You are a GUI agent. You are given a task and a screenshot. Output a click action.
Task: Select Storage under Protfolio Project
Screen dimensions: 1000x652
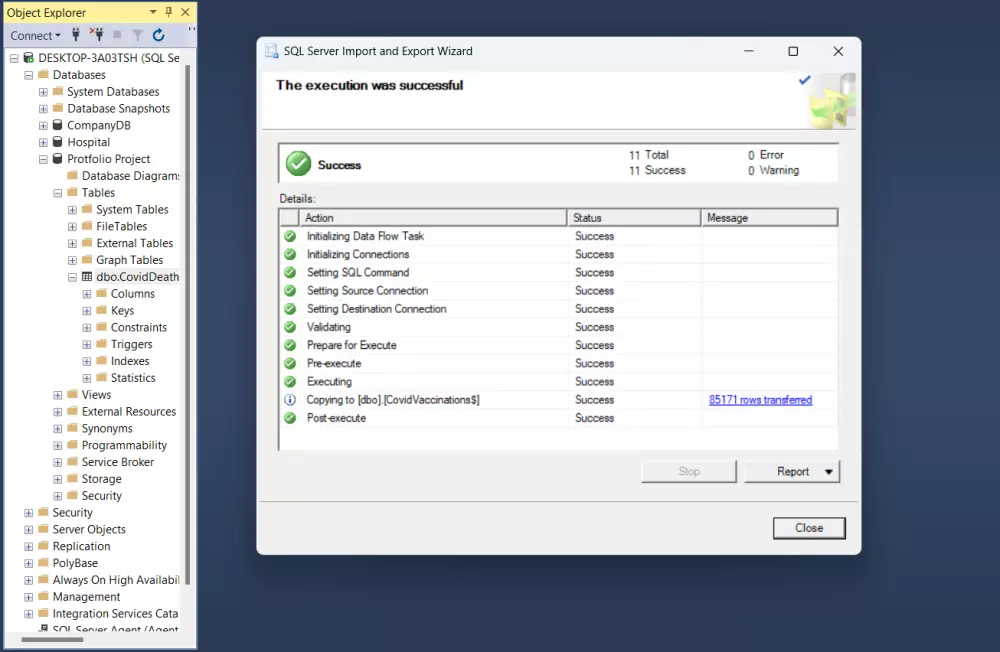(101, 479)
